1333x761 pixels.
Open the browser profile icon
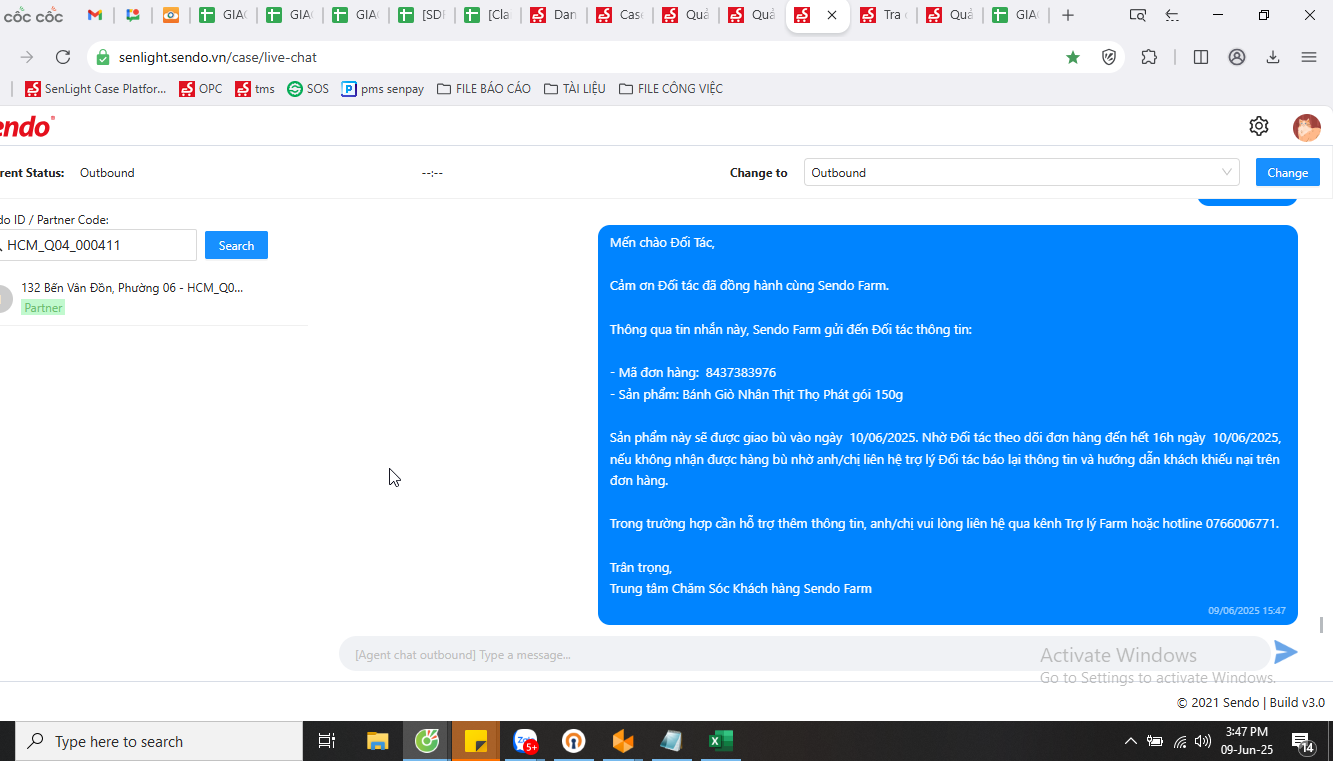coord(1237,57)
